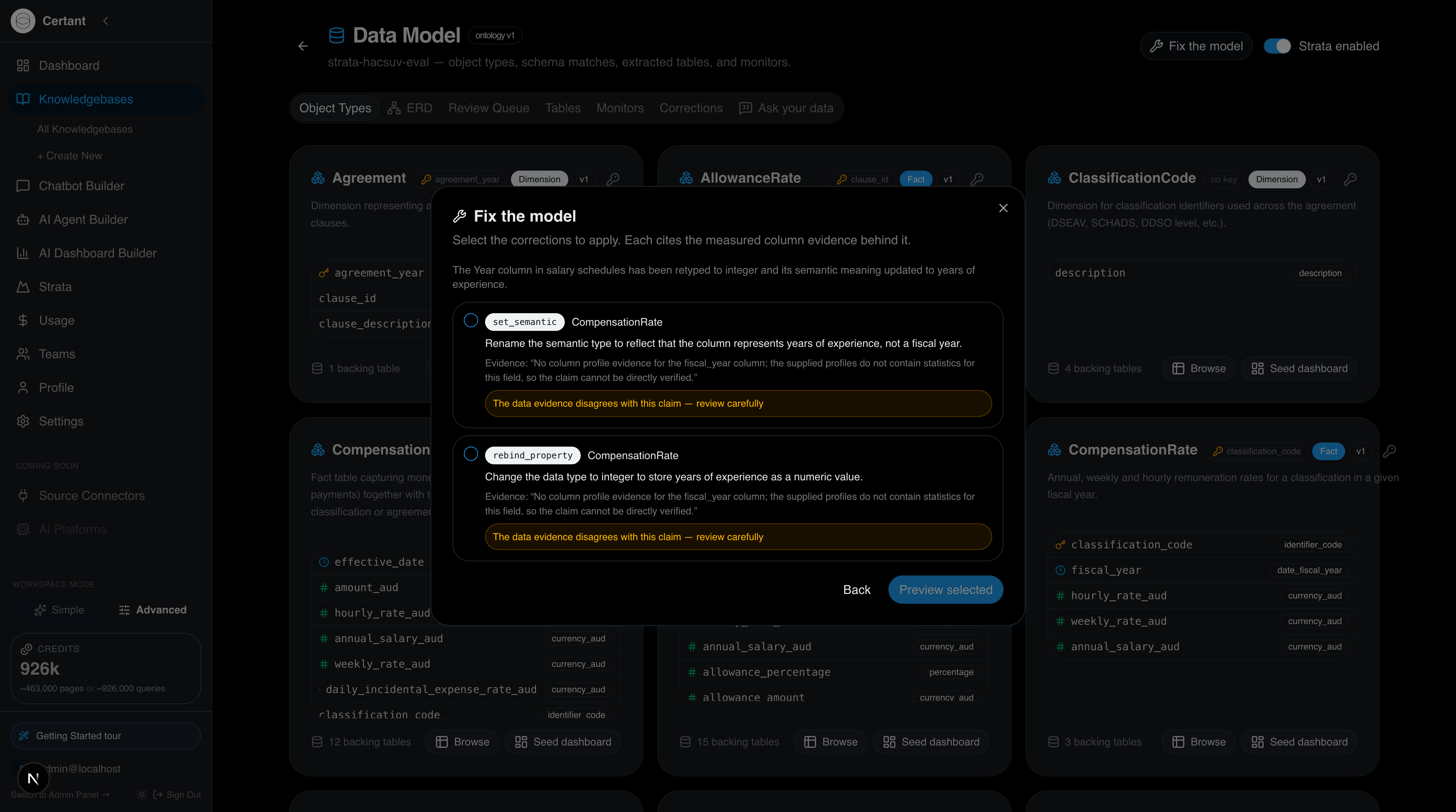Open Chatbot Builder from sidebar

coord(106,186)
